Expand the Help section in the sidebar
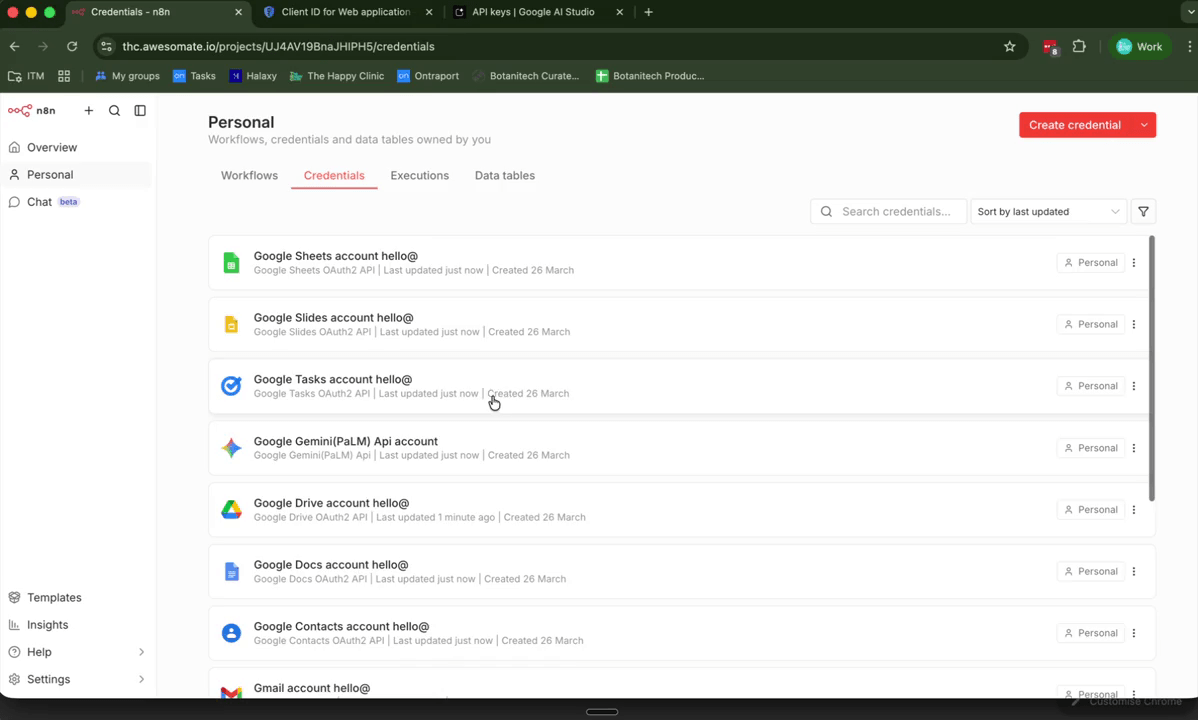Screen dimensions: 1198x720 pos(141,651)
